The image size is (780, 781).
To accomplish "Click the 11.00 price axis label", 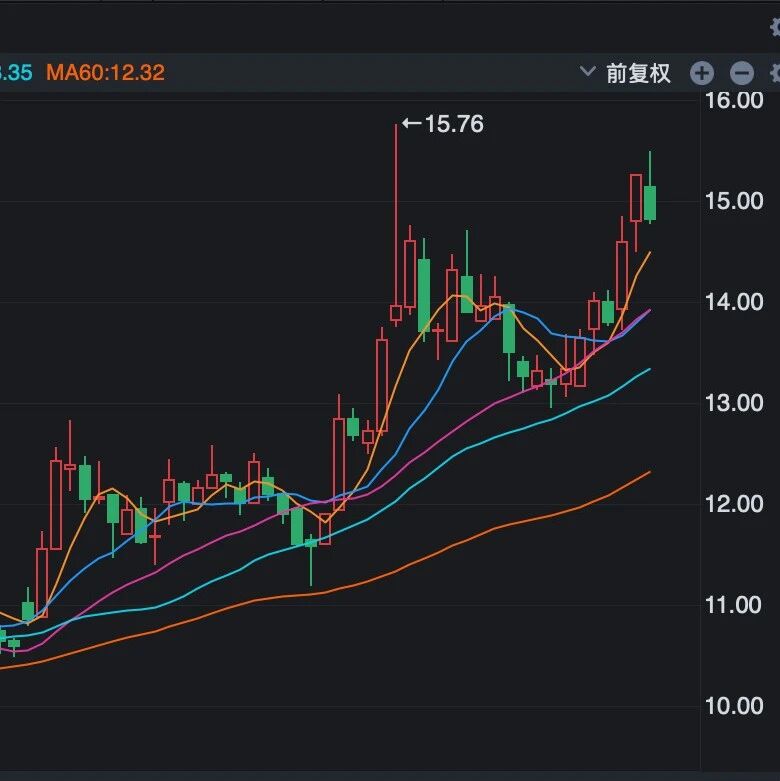I will (734, 605).
